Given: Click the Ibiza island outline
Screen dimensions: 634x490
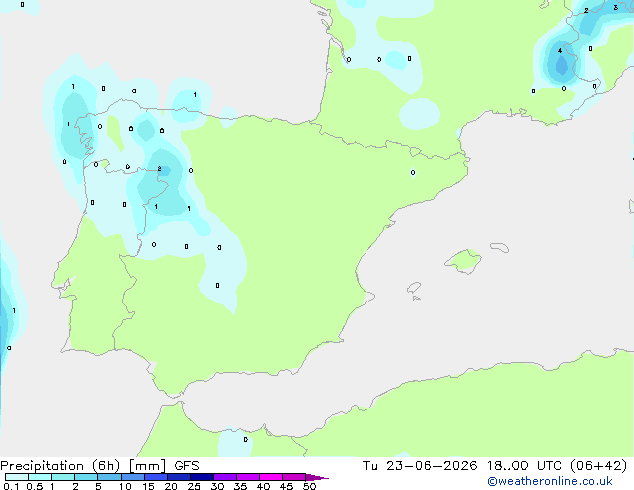Looking at the screenshot, I should pos(414,287).
